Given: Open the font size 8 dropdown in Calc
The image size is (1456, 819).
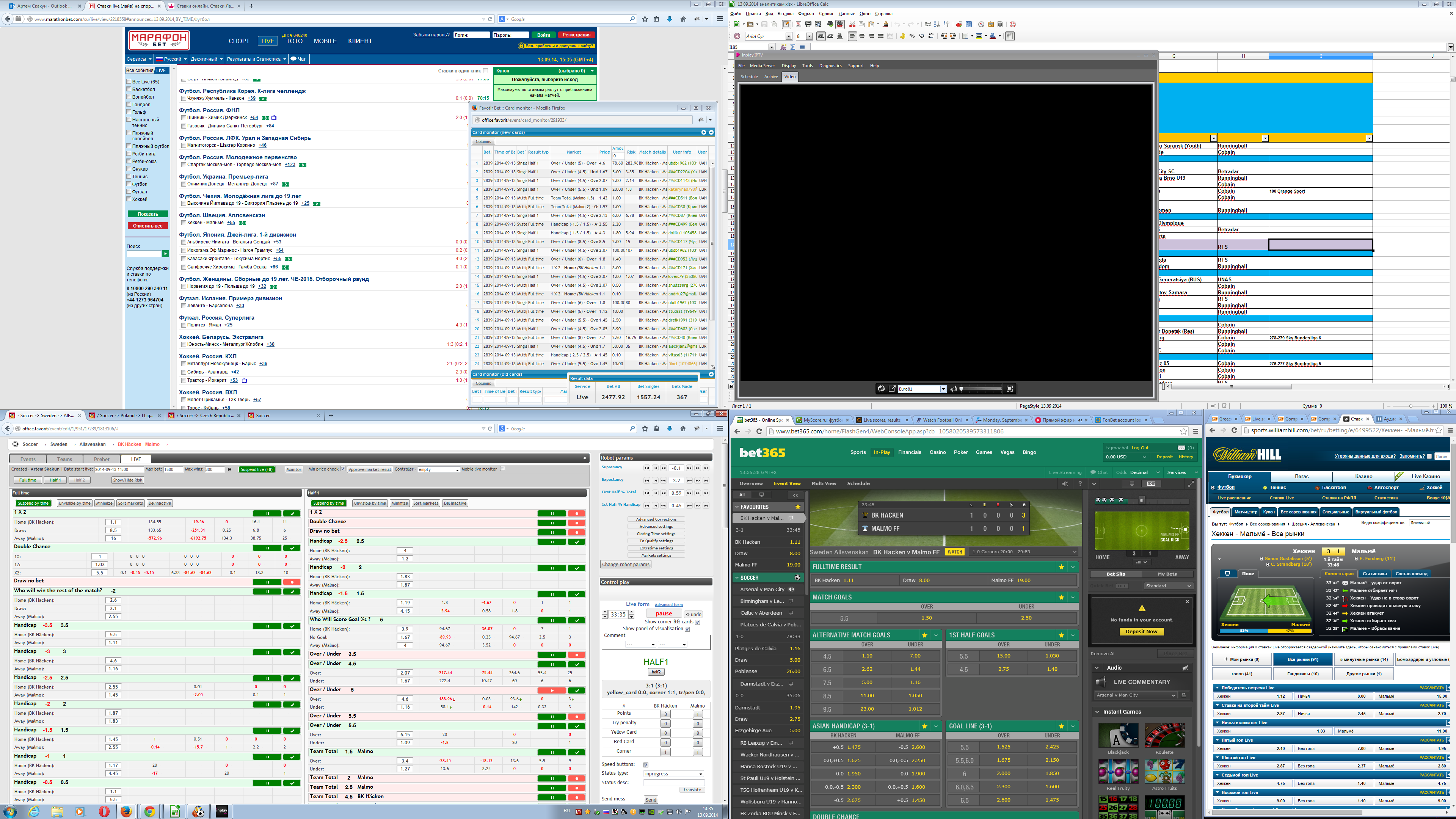Looking at the screenshot, I should [810, 36].
